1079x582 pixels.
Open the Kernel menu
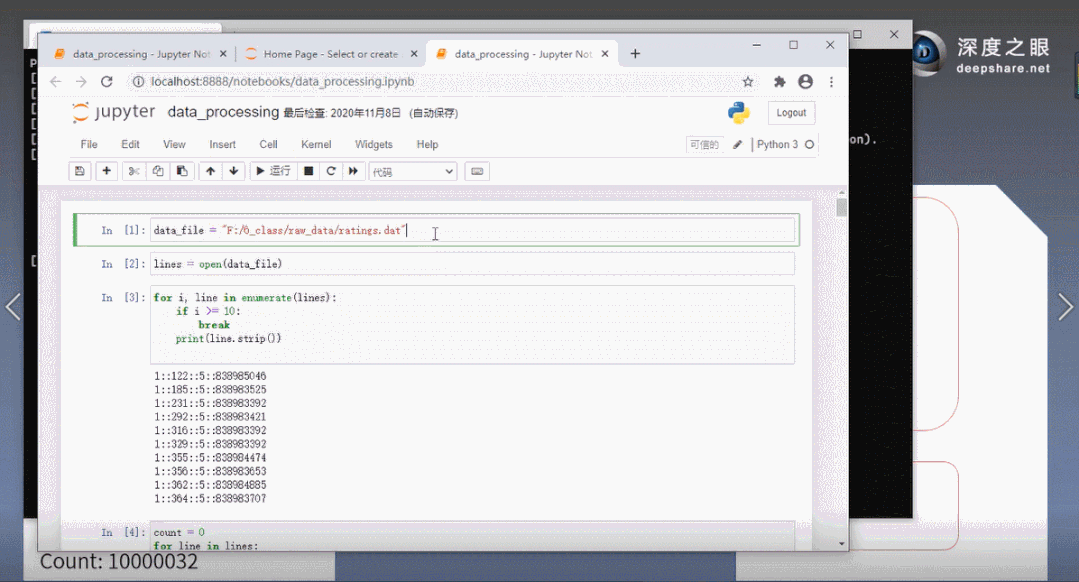point(316,144)
